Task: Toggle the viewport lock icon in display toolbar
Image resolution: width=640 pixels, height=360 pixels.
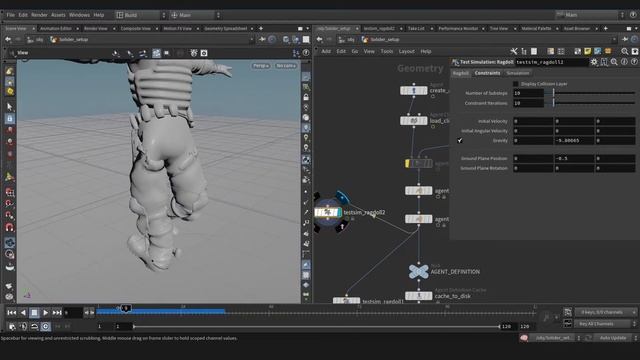Action: click(306, 97)
